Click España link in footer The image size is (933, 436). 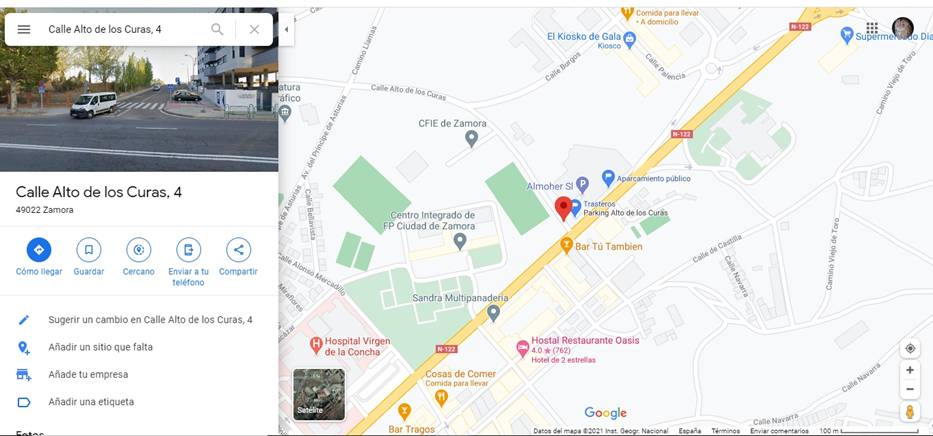click(x=690, y=431)
